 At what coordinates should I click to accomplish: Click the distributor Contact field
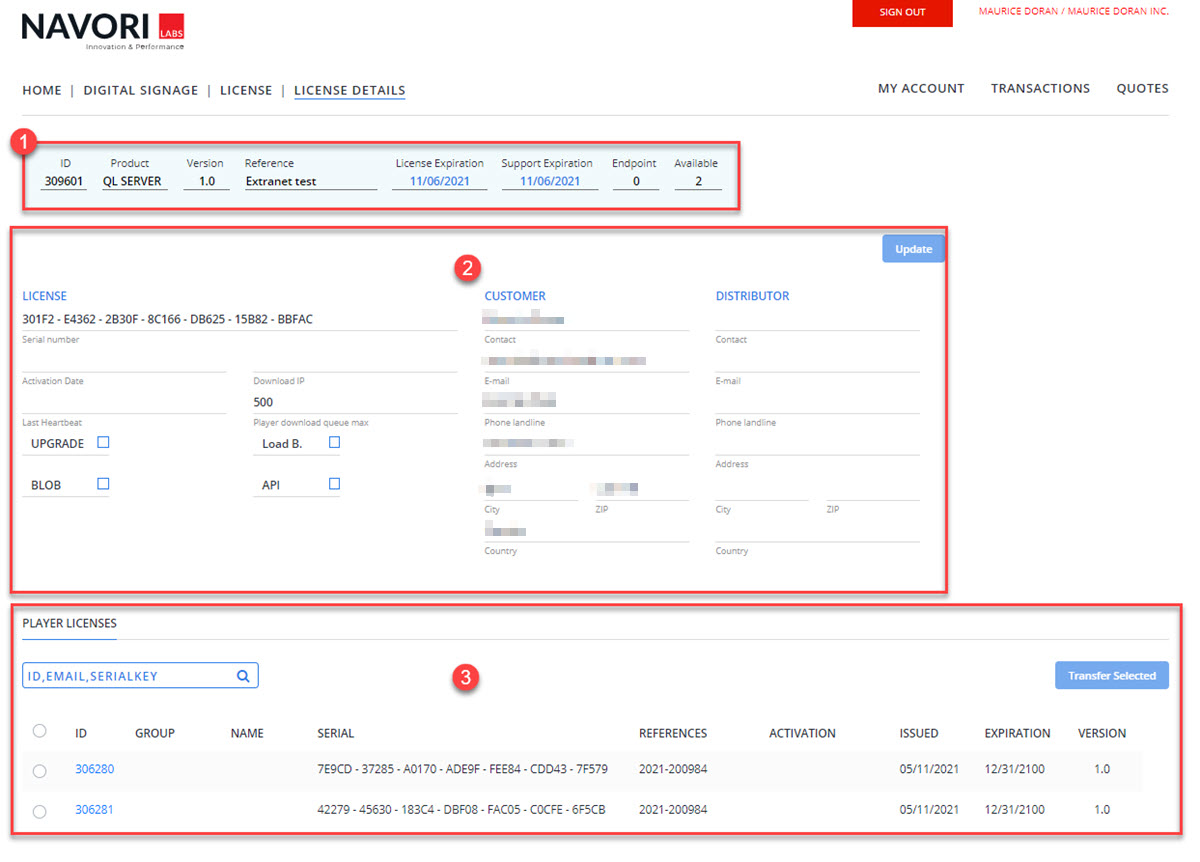click(x=817, y=320)
